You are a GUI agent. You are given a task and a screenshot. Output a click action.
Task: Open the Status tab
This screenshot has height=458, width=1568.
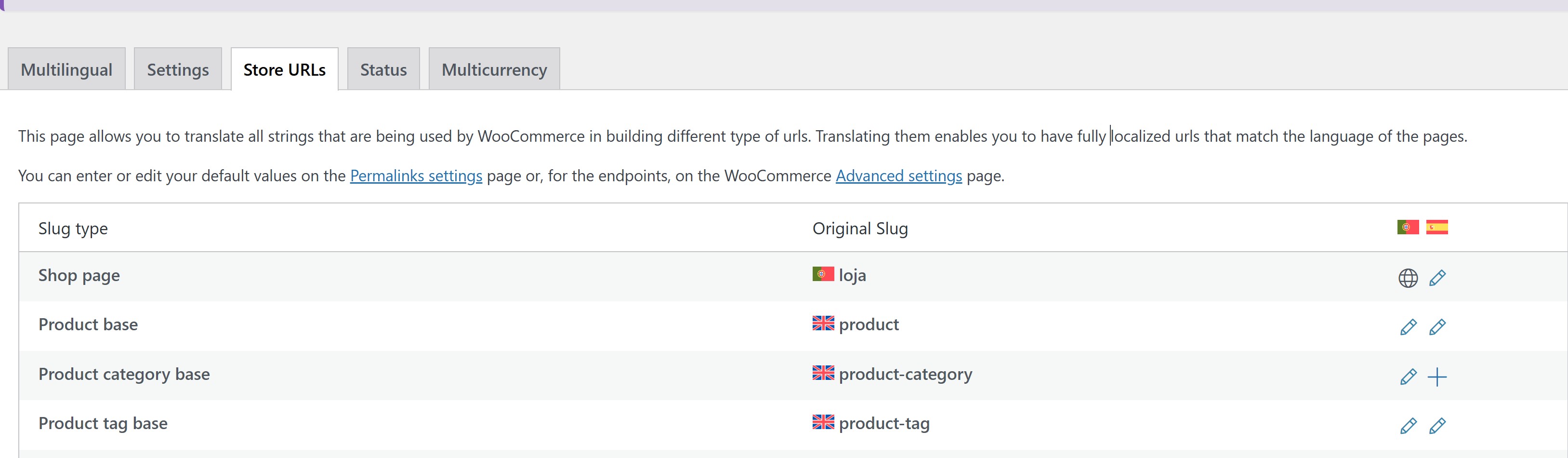point(383,69)
